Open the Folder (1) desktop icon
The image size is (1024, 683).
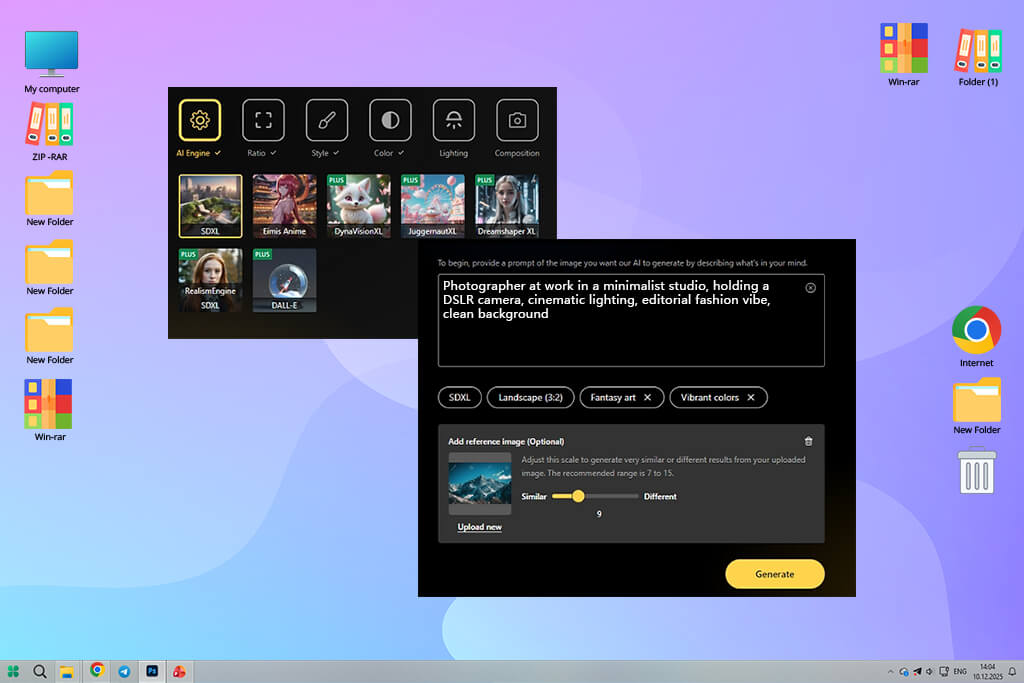[978, 57]
